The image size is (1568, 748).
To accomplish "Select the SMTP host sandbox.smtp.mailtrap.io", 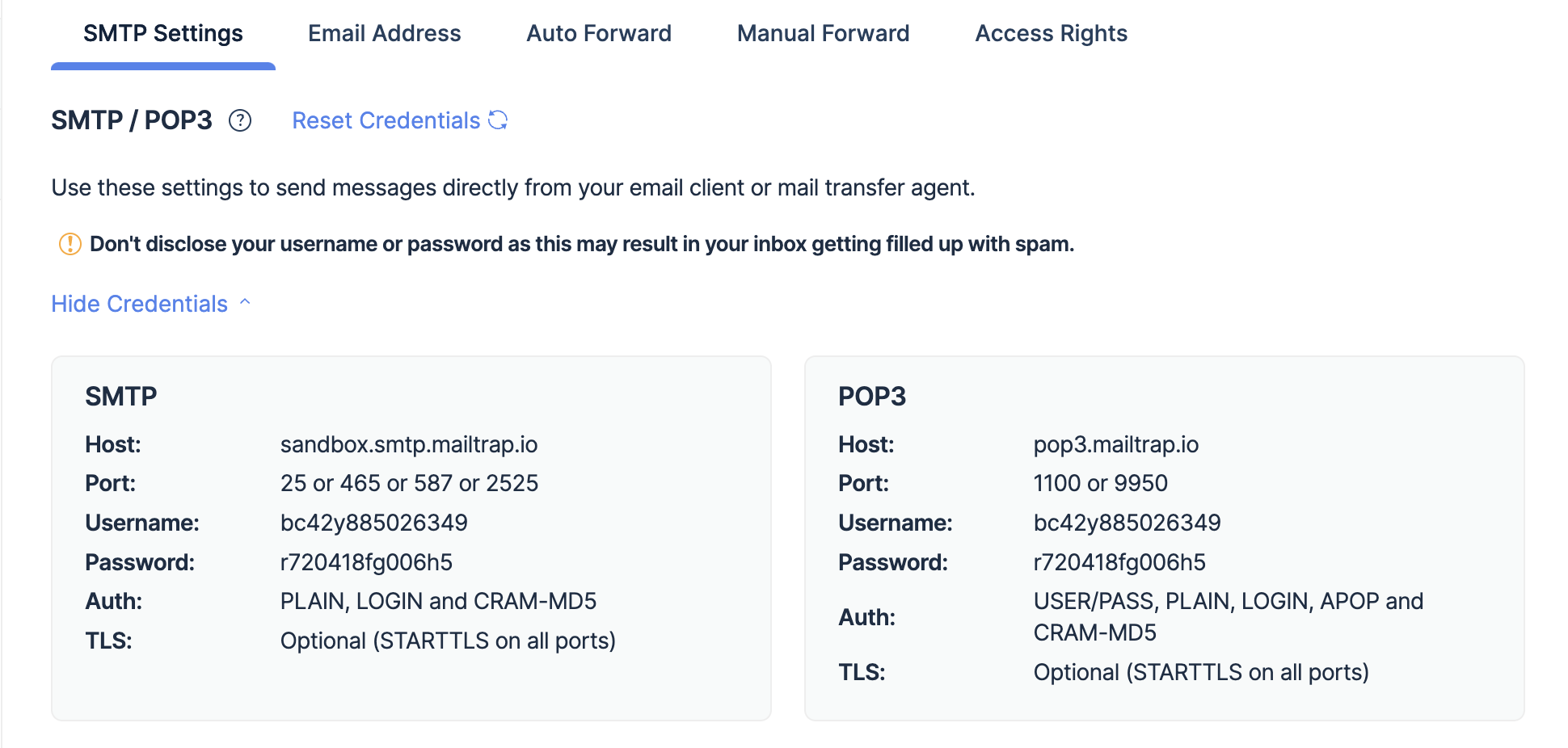I will [409, 443].
